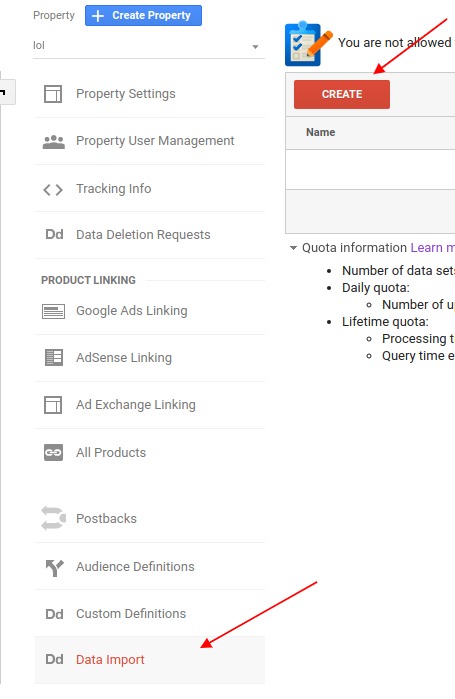Collapse the Quota information section
The image size is (455, 699).
293,248
